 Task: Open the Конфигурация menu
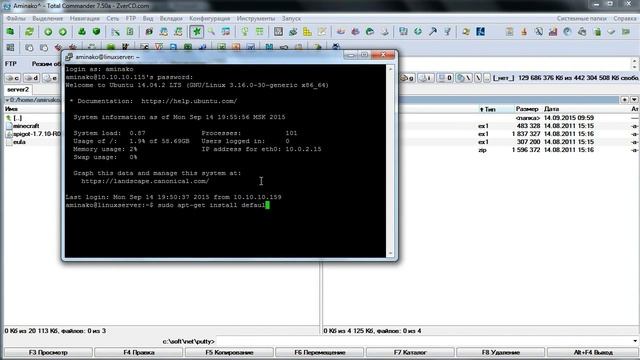(x=209, y=18)
